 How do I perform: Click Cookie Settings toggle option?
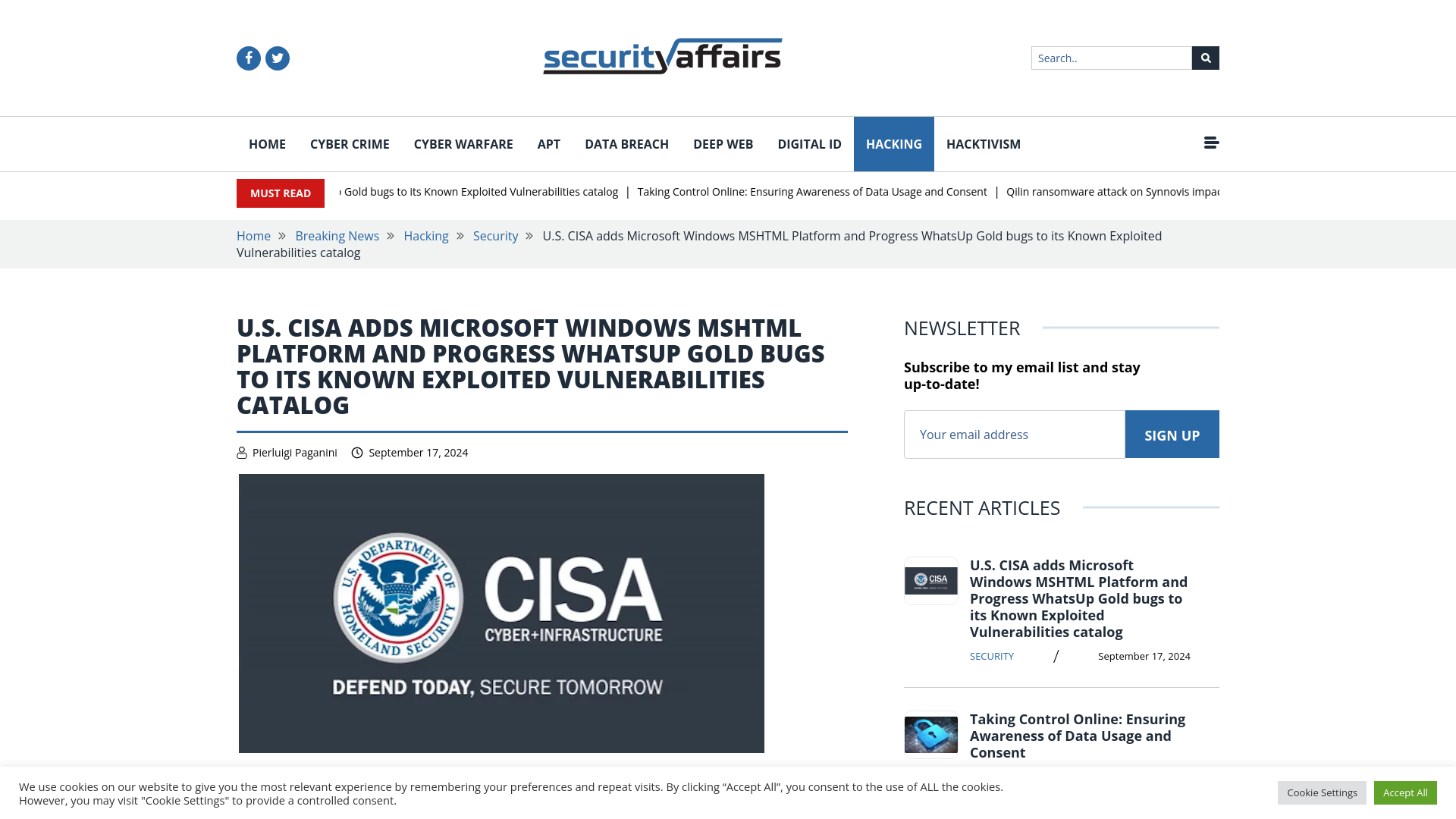coord(1322,792)
